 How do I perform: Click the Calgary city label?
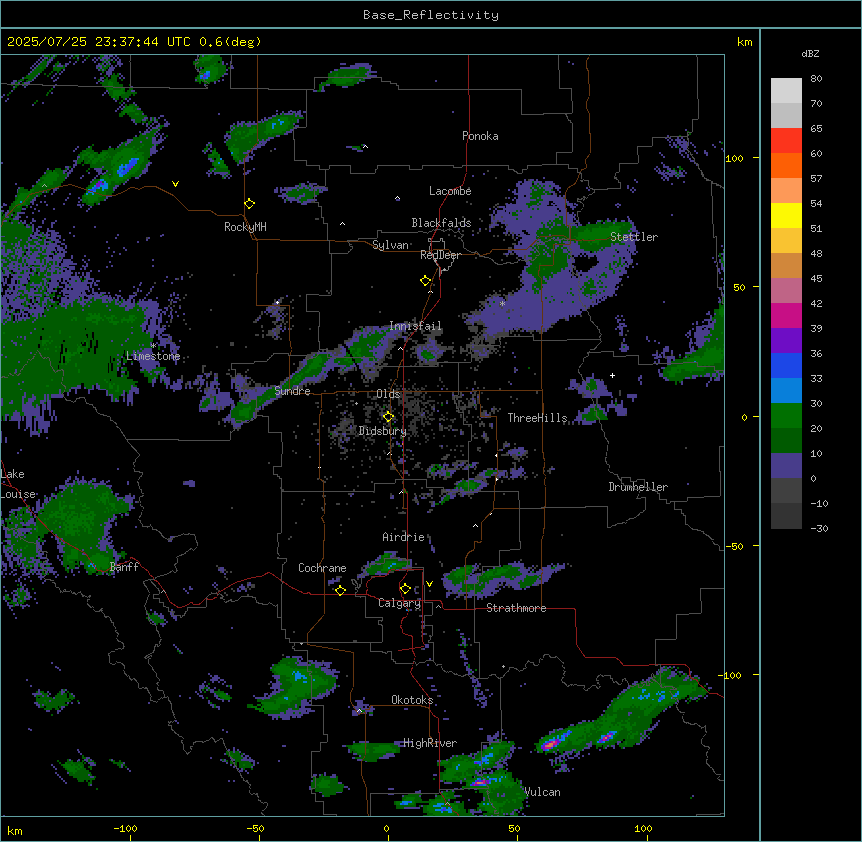coord(399,603)
